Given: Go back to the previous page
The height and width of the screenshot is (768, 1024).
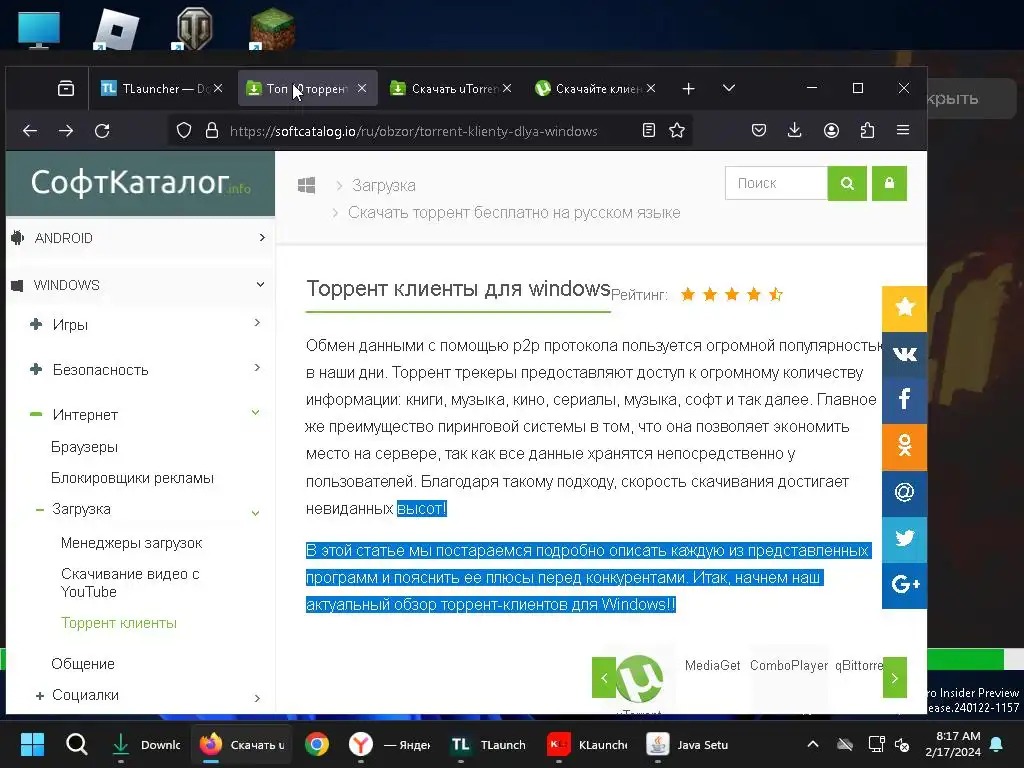Looking at the screenshot, I should click(30, 131).
